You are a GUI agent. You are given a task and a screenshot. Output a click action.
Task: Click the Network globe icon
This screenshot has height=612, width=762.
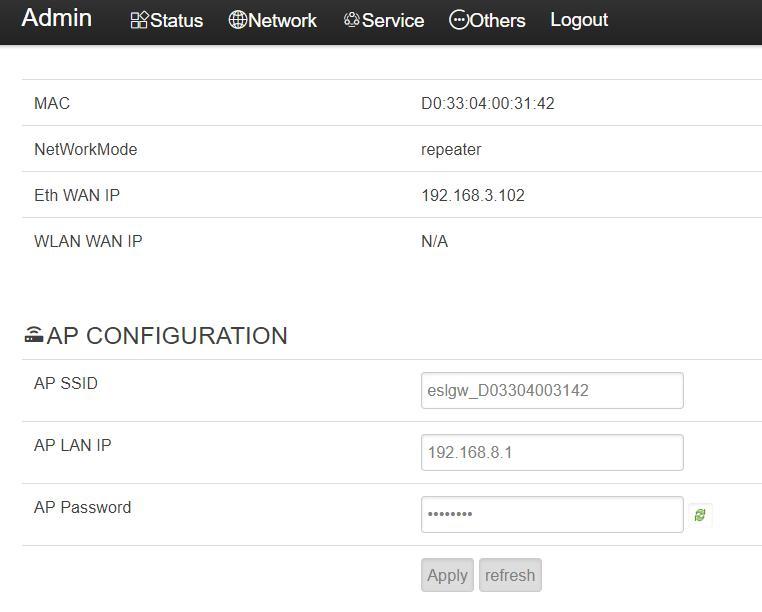(x=238, y=20)
